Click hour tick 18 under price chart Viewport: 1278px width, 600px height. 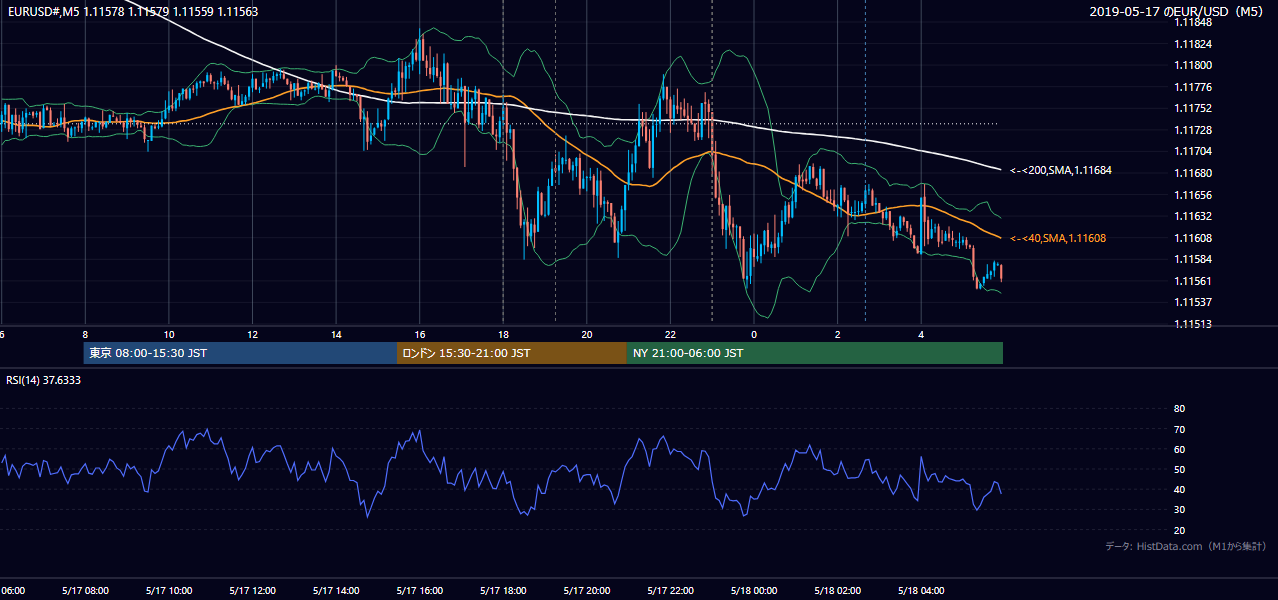pyautogui.click(x=503, y=334)
